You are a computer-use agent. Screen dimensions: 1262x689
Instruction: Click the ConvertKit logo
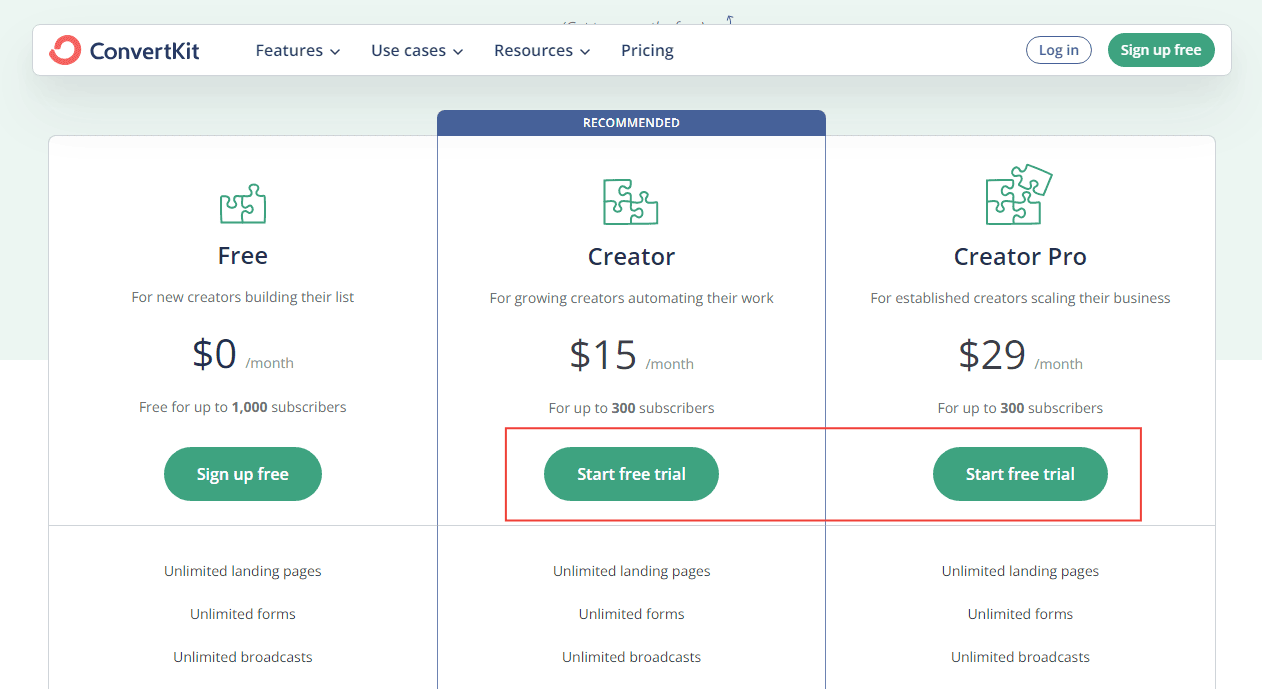[x=124, y=49]
